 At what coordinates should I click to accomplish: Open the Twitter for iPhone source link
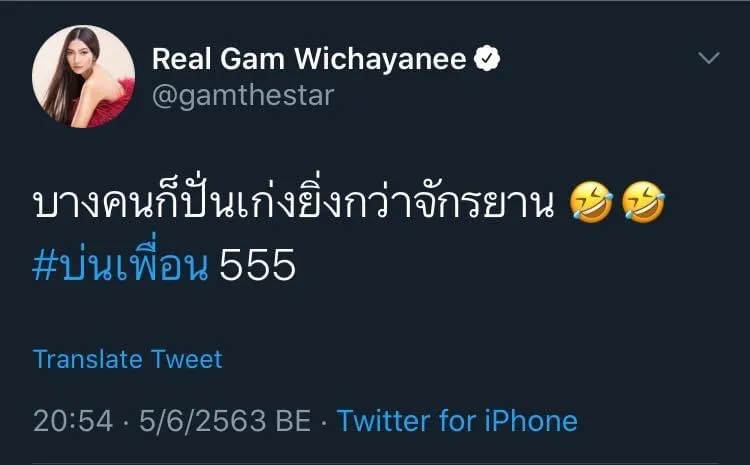point(457,421)
